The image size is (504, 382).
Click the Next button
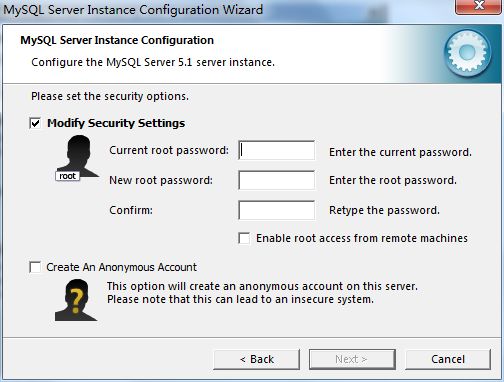coord(352,359)
